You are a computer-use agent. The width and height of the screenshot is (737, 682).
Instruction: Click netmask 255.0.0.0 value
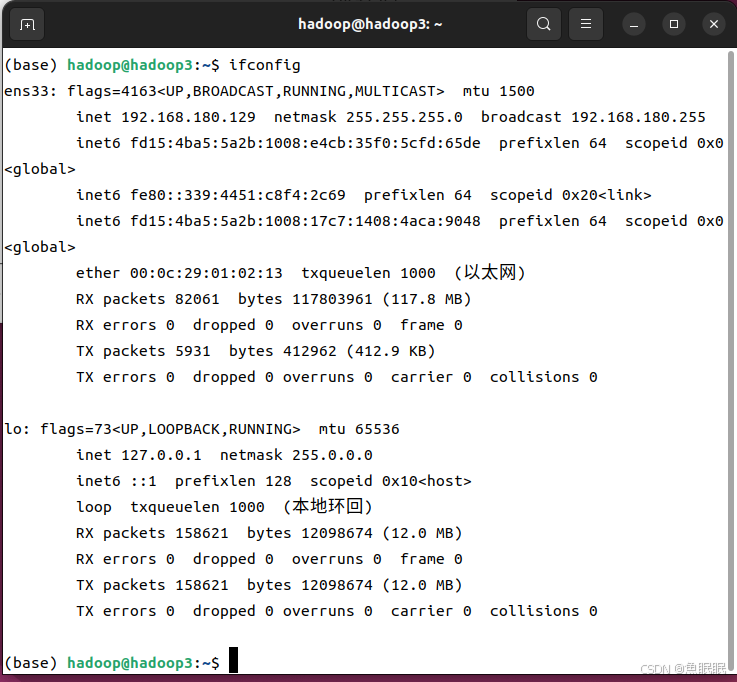point(332,455)
